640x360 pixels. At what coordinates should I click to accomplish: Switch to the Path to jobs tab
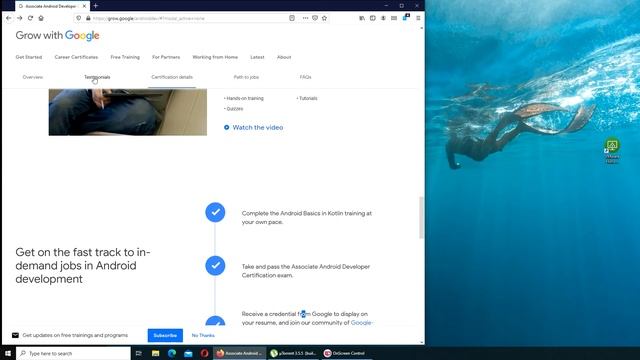(x=246, y=77)
